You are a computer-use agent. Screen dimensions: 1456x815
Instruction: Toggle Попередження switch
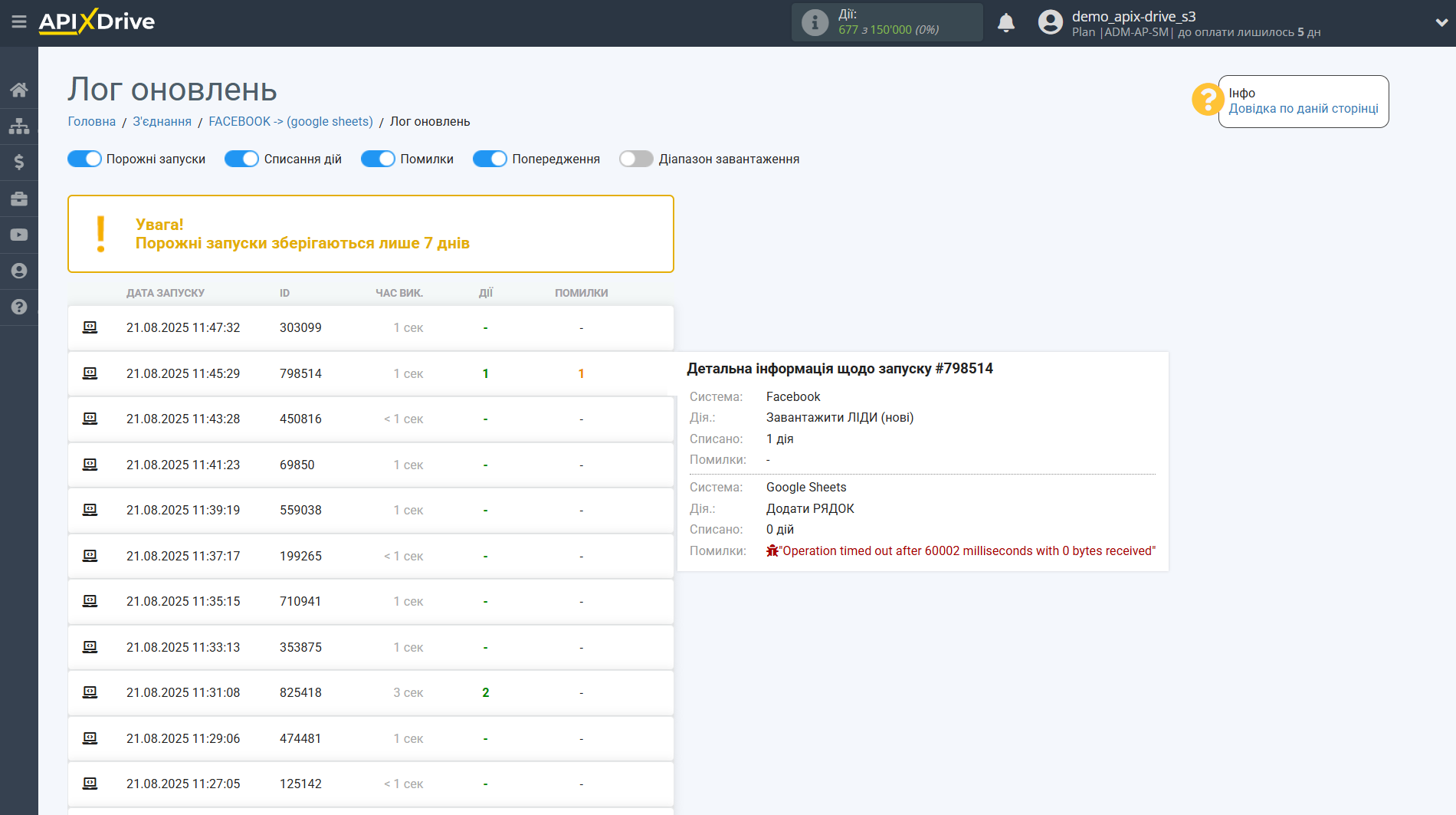coord(490,159)
